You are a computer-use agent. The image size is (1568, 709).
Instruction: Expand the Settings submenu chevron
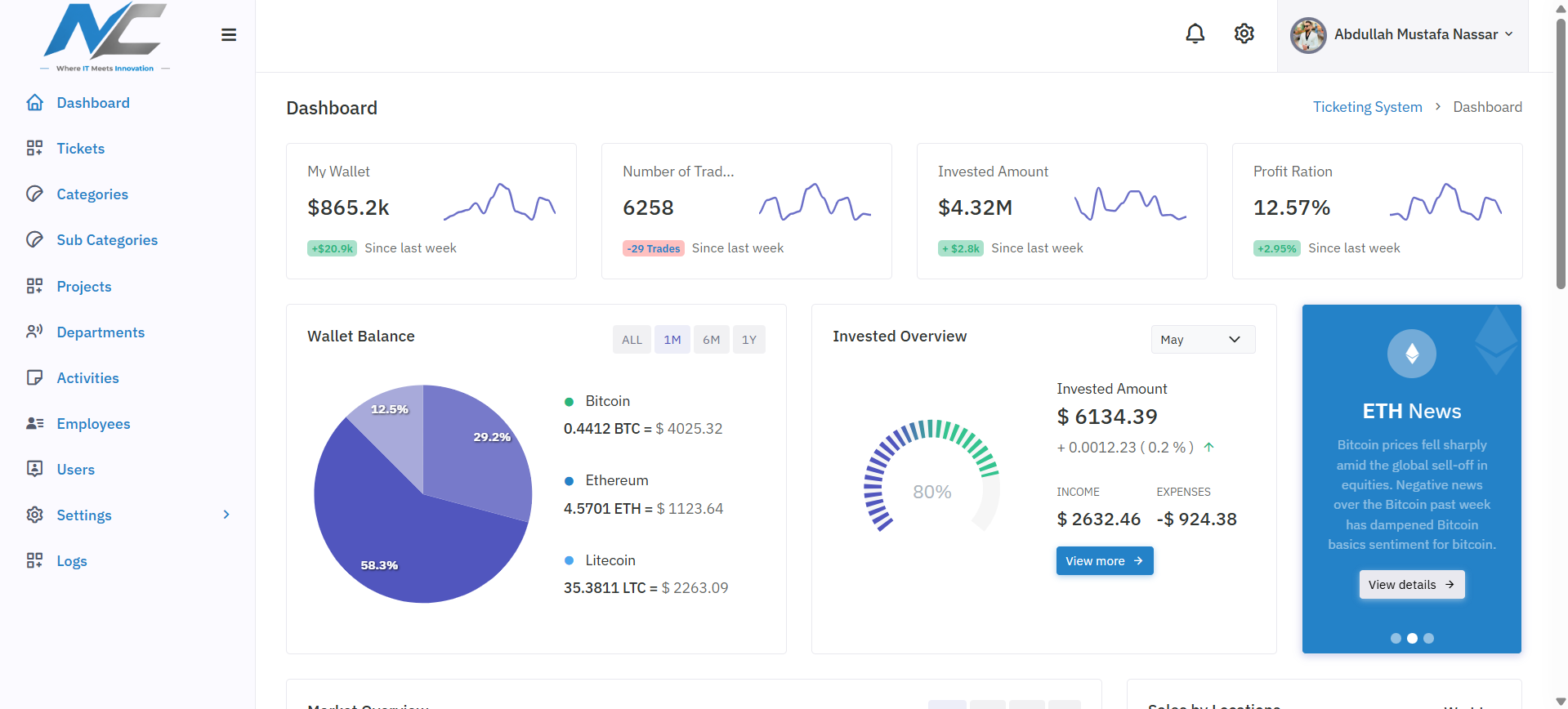pos(226,515)
